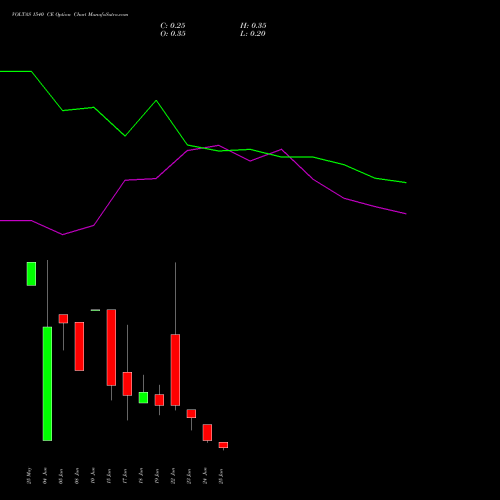Click the 22 Jun date label
The image size is (500, 500).
(x=173, y=476)
